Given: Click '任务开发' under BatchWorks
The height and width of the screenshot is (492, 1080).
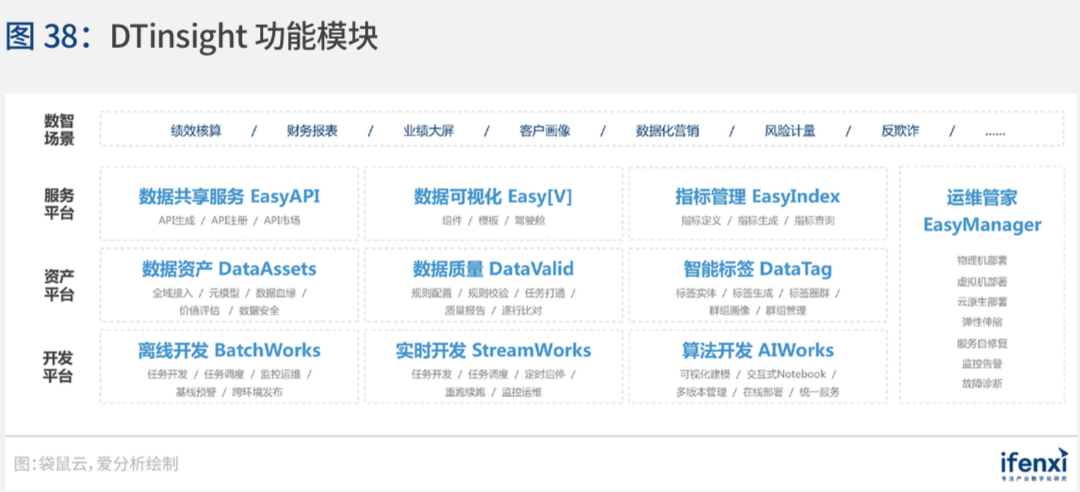Looking at the screenshot, I should (167, 374).
